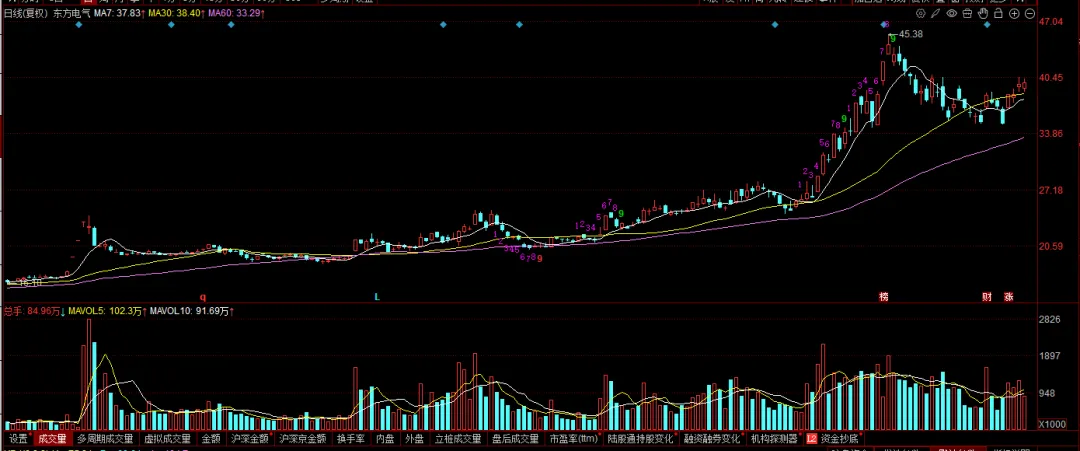This screenshot has height=451, width=1080.
Task: Click the 总手: 84.96万 volume label
Action: (34, 311)
